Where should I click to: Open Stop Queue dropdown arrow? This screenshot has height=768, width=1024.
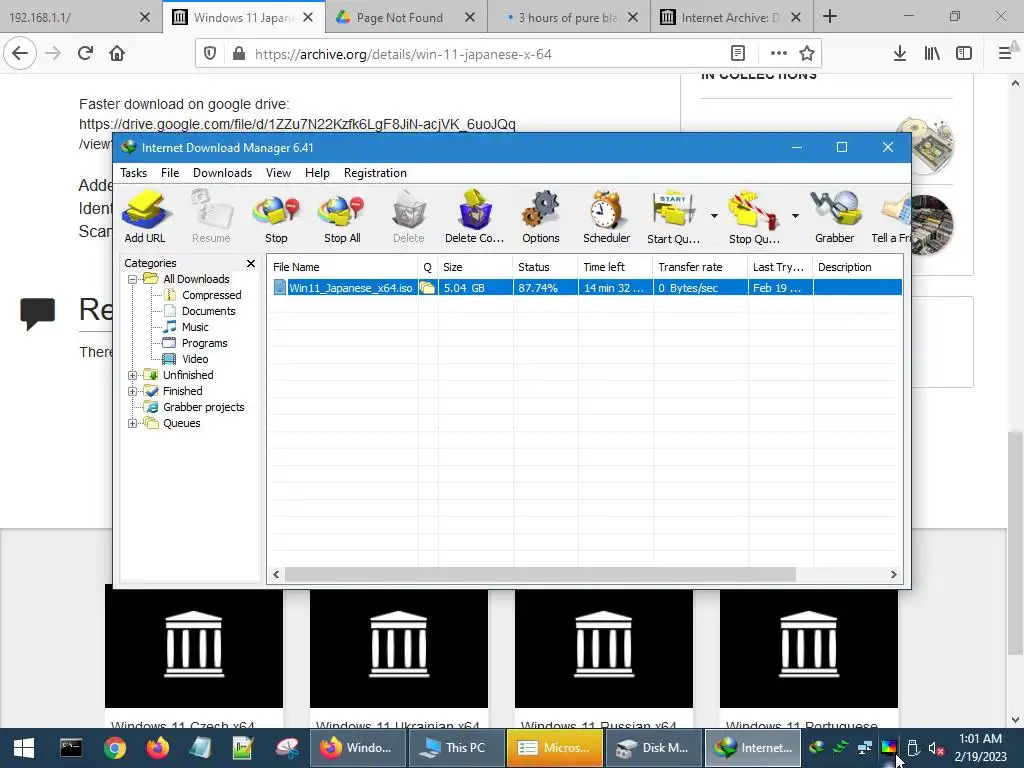[x=795, y=216]
